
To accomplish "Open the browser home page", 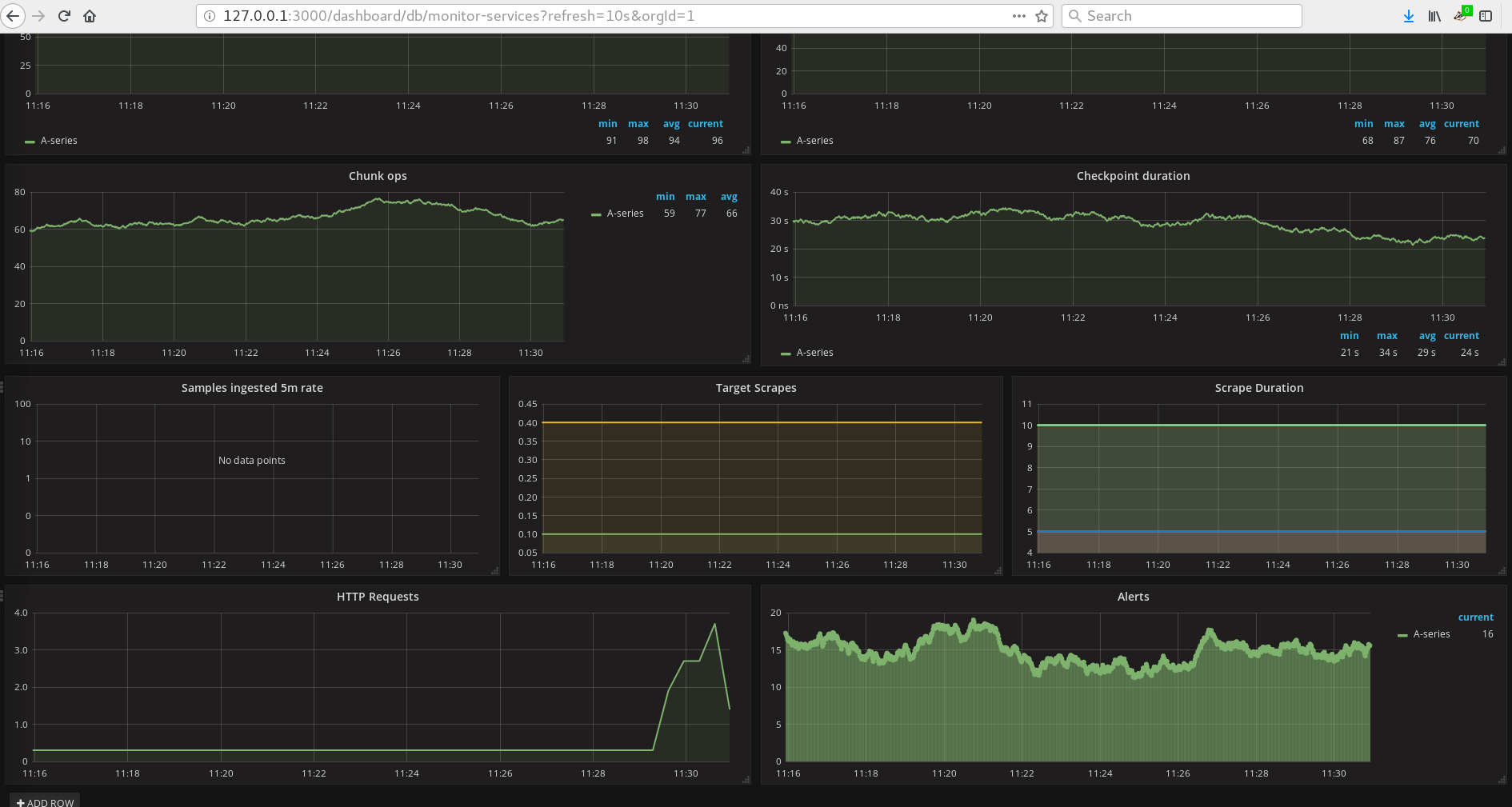I will tap(90, 16).
